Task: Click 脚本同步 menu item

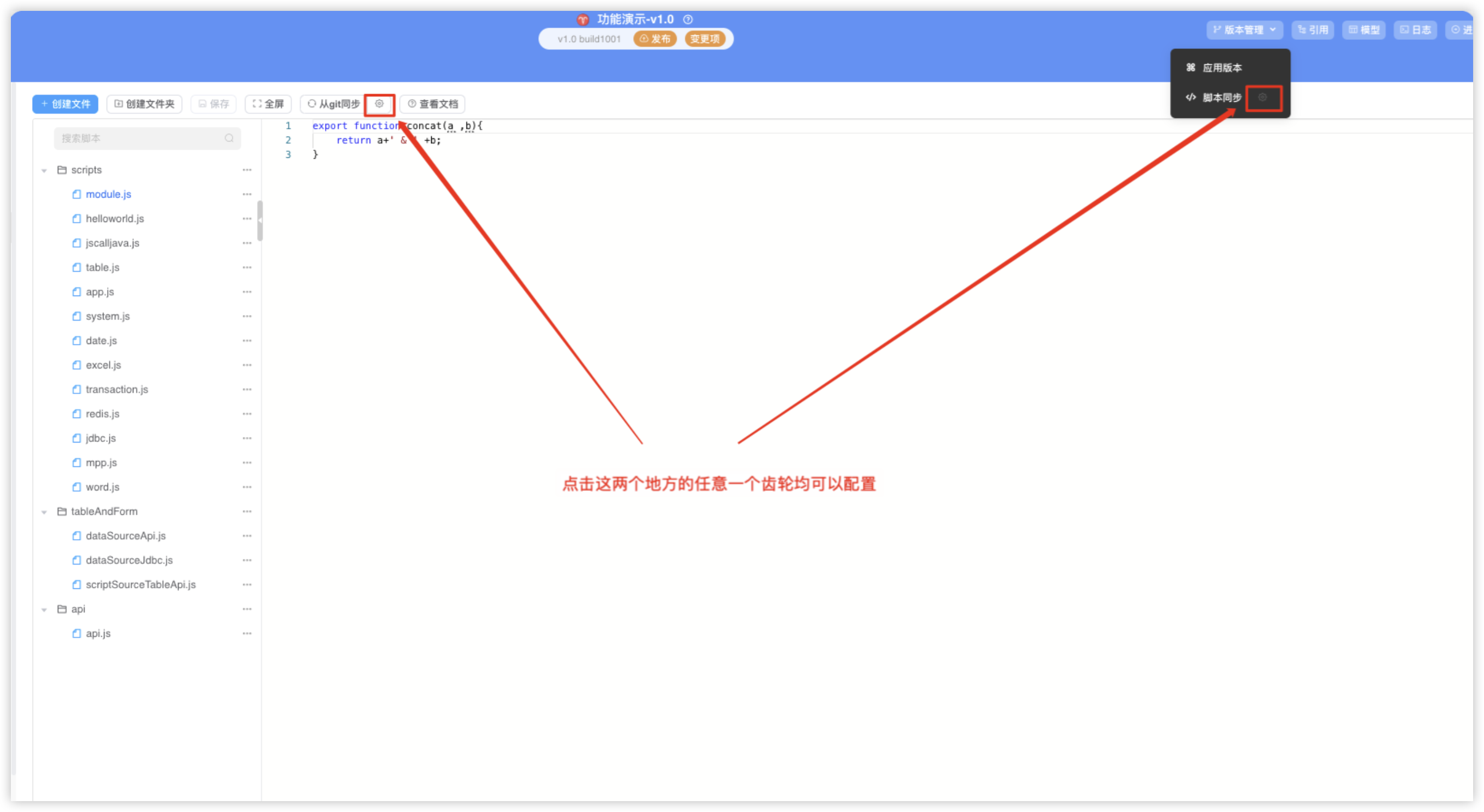Action: click(x=1221, y=97)
